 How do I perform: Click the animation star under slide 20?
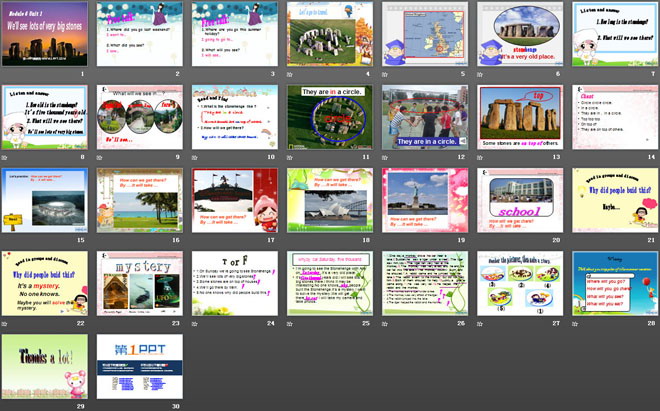coord(481,240)
